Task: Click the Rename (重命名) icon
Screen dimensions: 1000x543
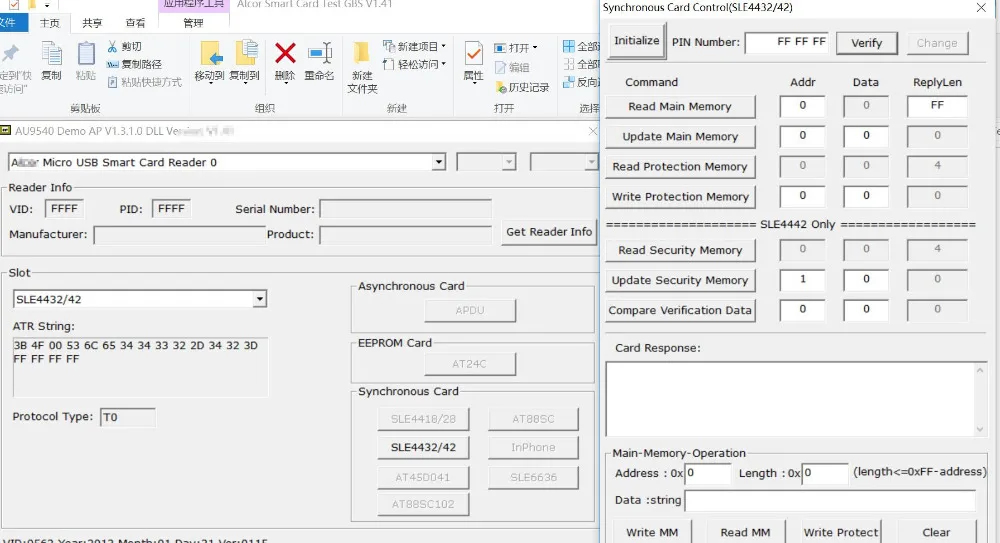Action: (x=320, y=53)
